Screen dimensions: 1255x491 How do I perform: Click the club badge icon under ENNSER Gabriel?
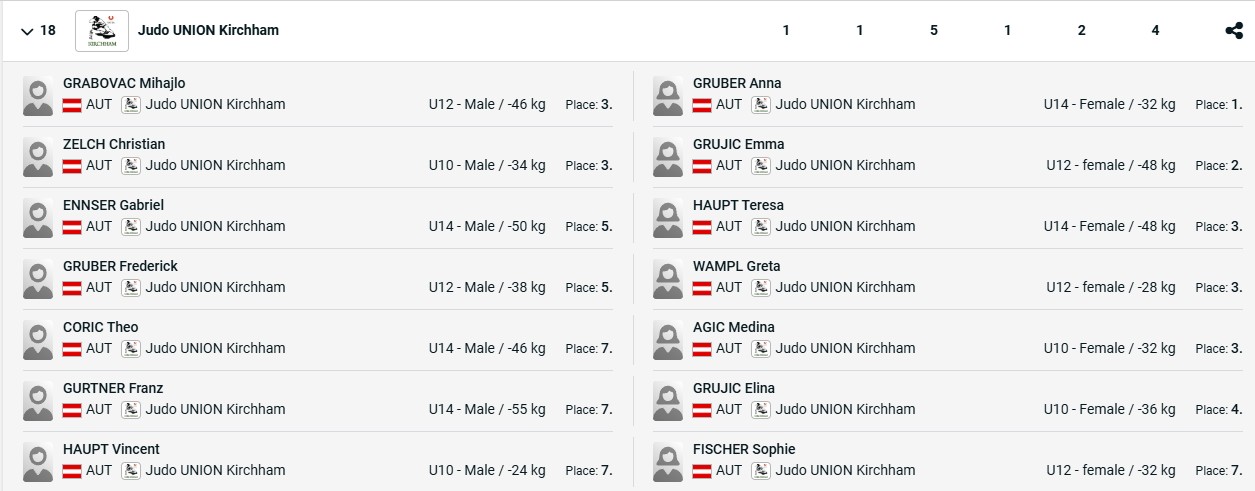[x=131, y=227]
